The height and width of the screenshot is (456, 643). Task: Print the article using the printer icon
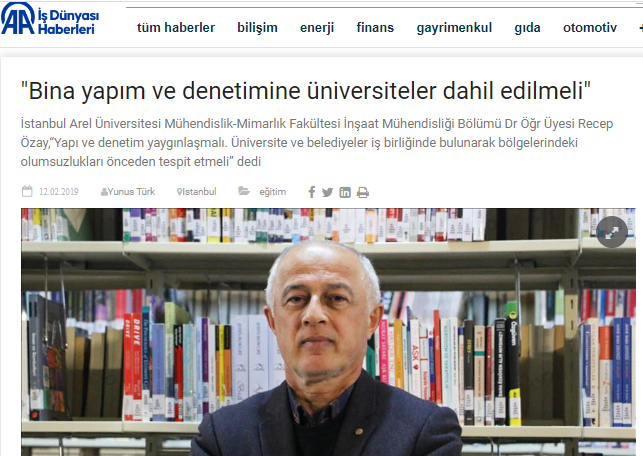(x=363, y=192)
